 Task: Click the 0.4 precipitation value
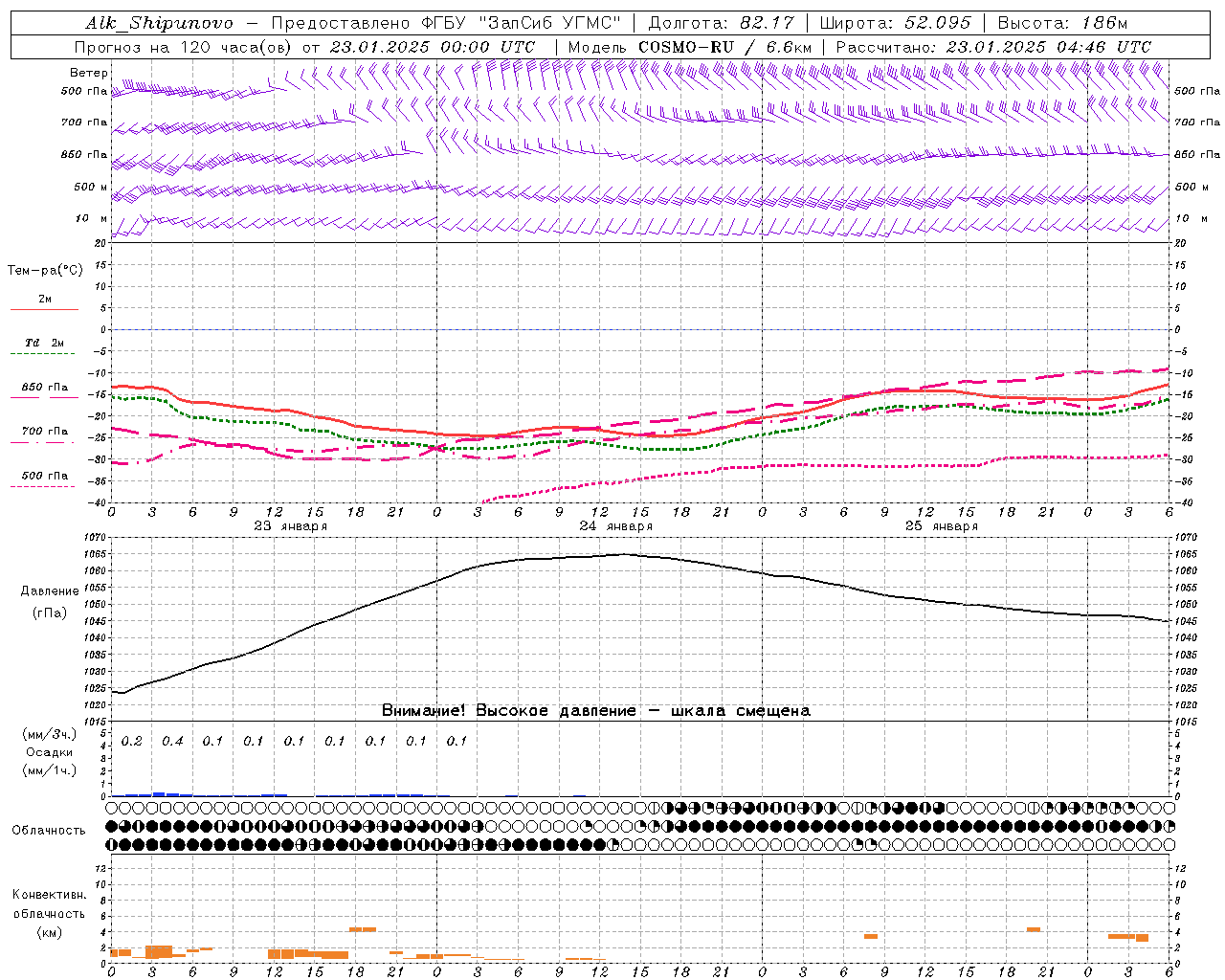point(172,742)
